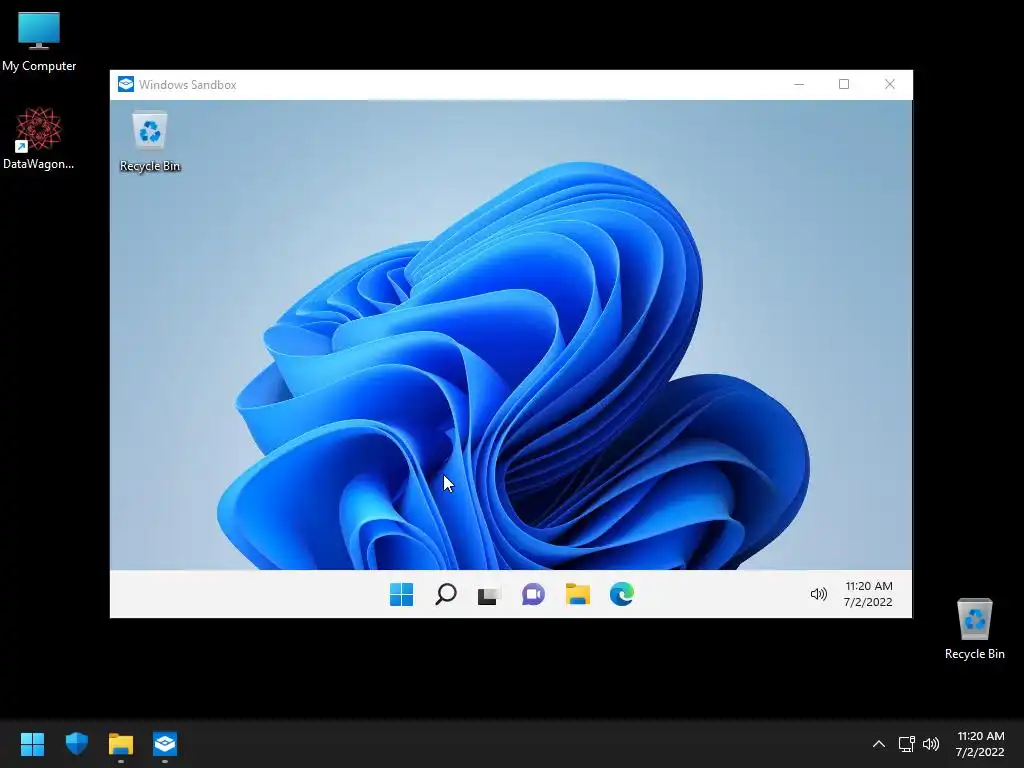The image size is (1024, 768).
Task: Click the Windows Sandbox host taskbar icon
Action: [165, 743]
